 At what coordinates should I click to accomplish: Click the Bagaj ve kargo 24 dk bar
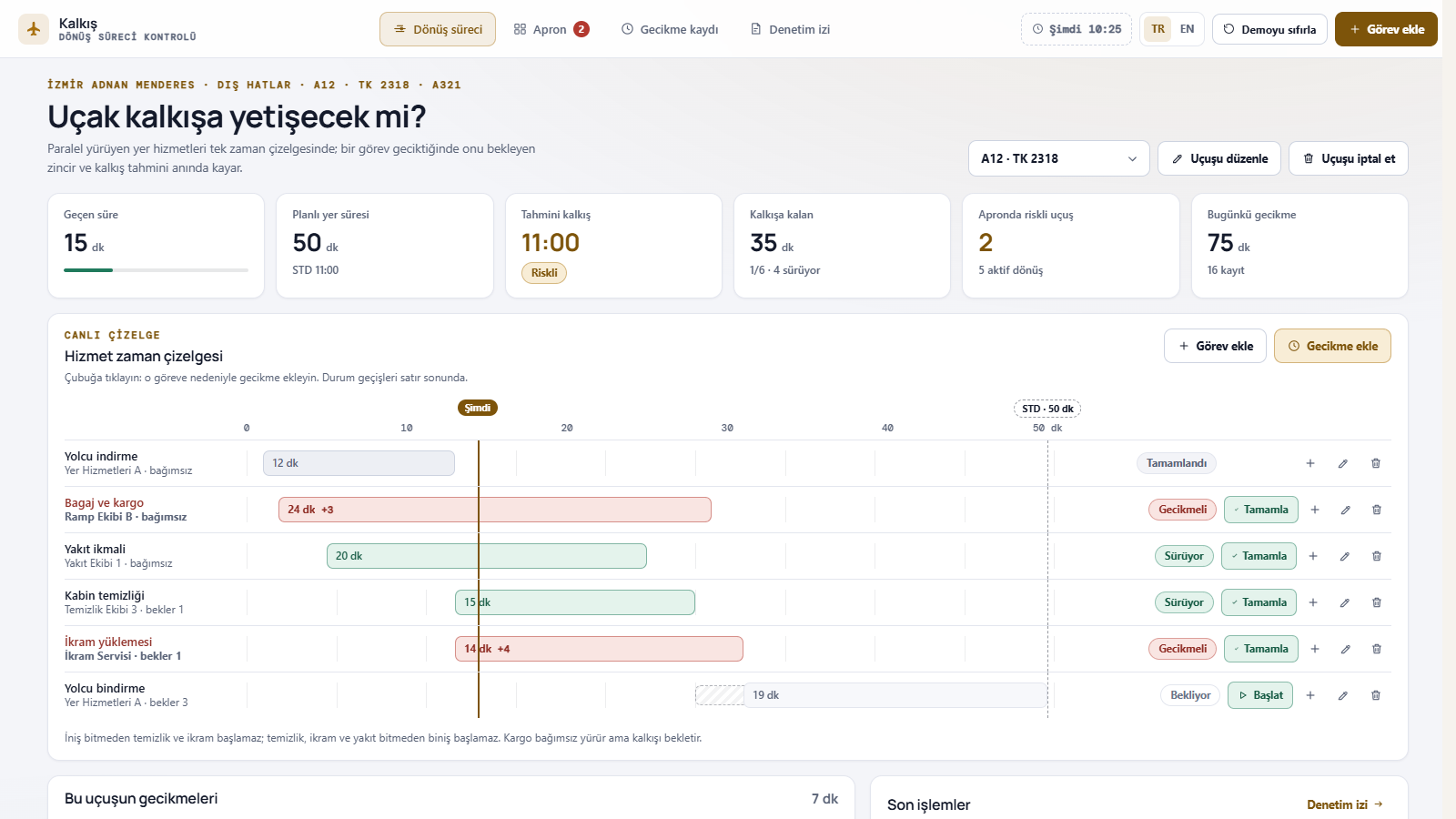click(x=495, y=510)
